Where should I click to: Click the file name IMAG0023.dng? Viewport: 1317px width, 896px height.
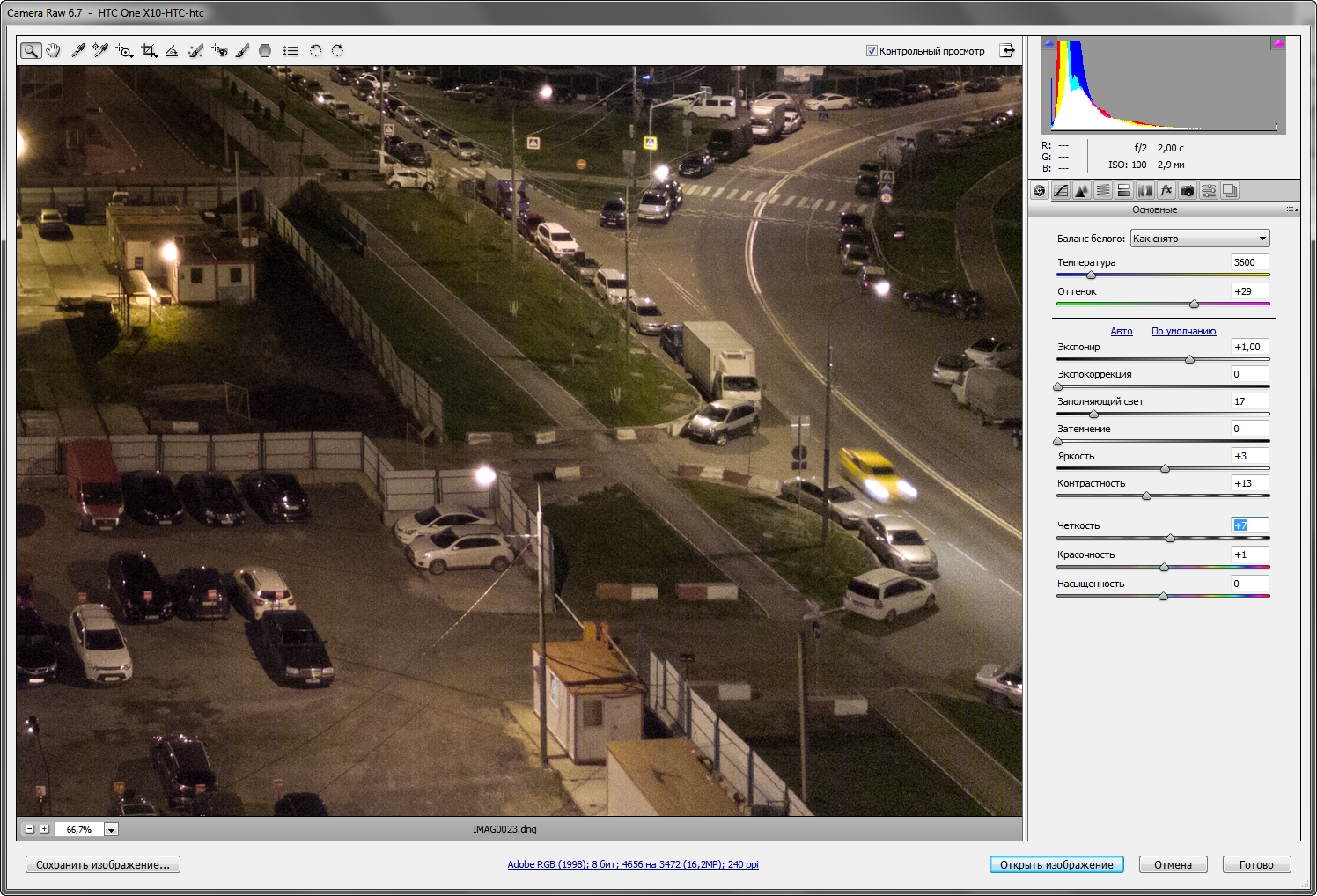point(504,829)
